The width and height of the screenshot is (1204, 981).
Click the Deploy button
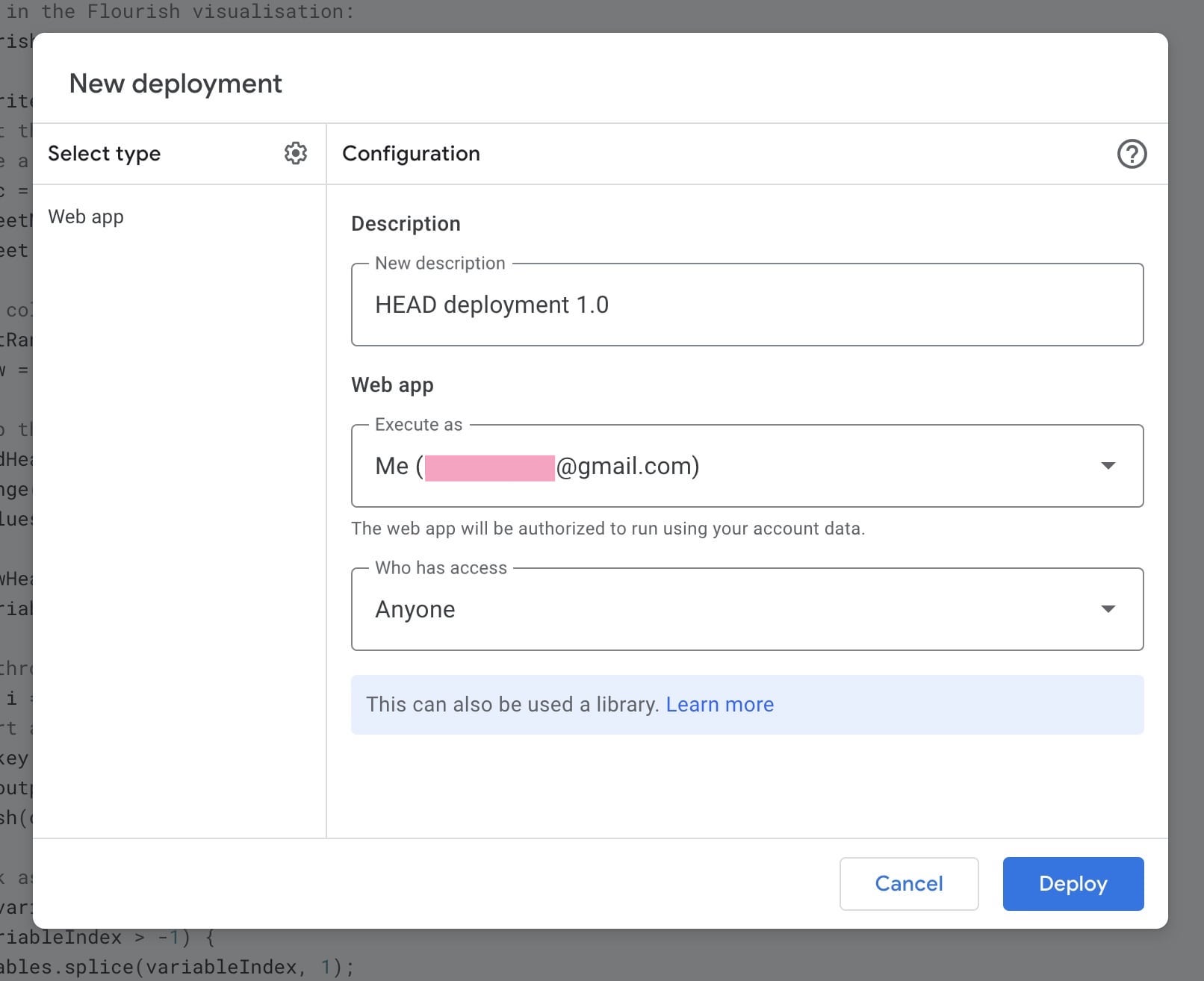[1073, 884]
